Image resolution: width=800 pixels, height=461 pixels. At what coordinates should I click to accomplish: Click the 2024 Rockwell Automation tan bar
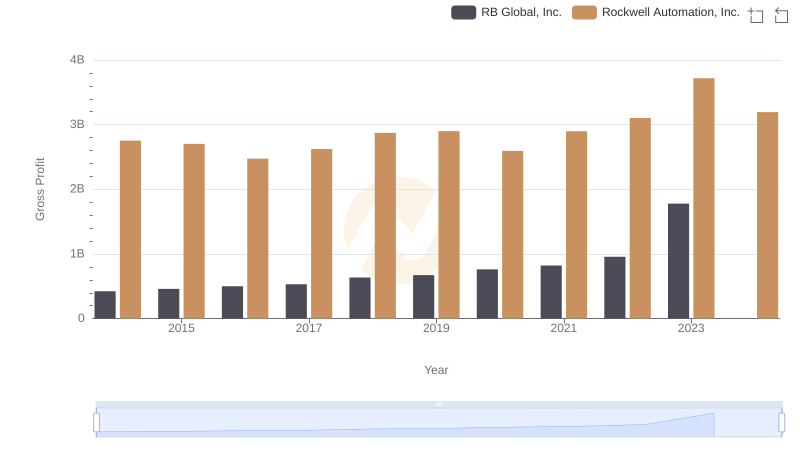767,215
